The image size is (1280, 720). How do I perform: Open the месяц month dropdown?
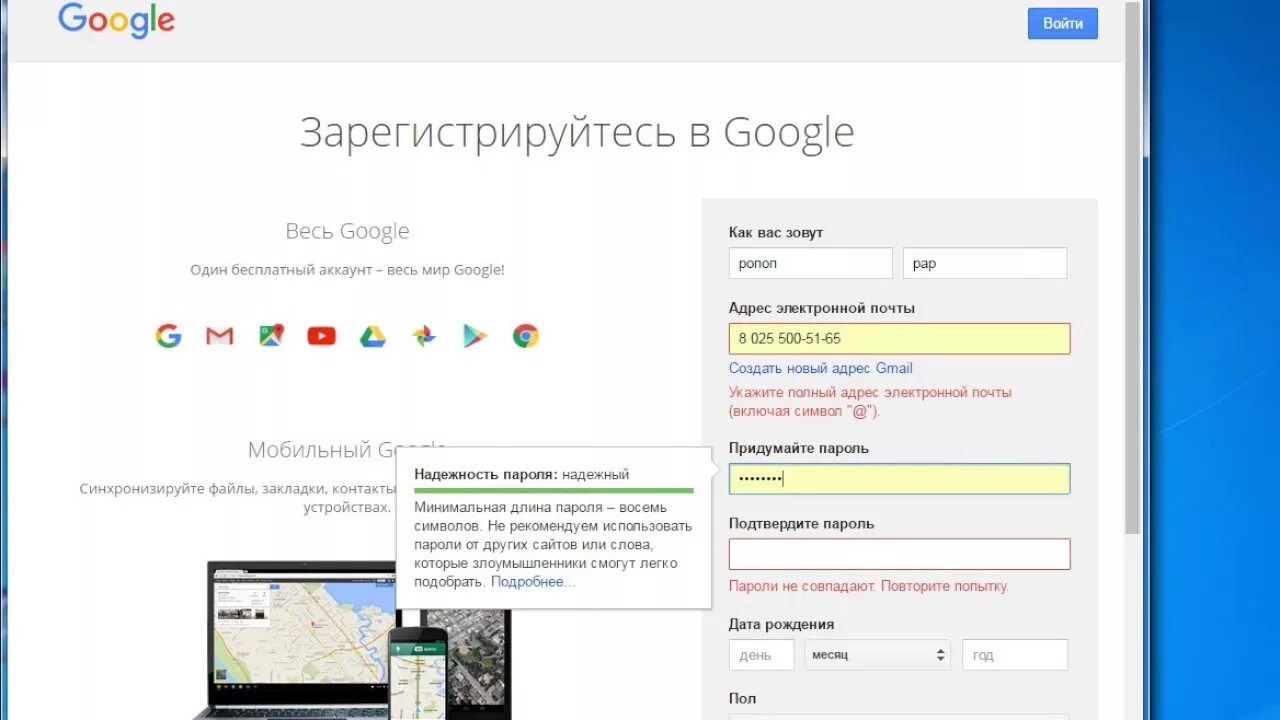(x=877, y=655)
